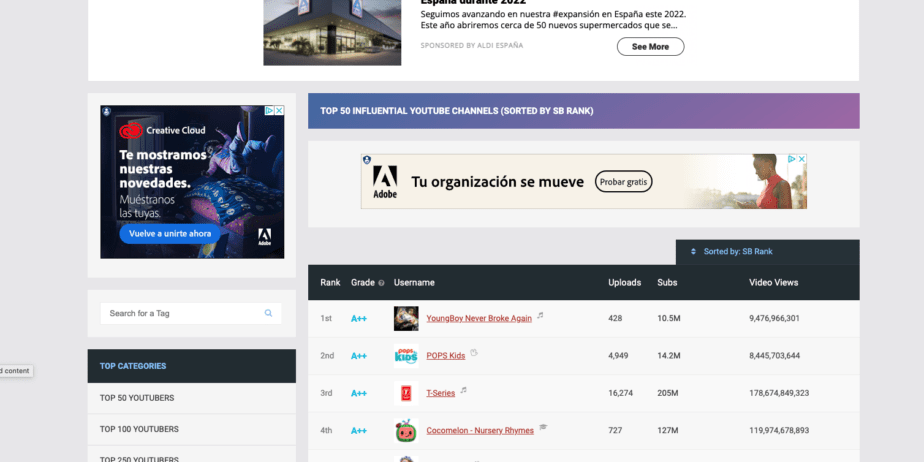Open the POPS Kids channel avatar

coord(406,356)
